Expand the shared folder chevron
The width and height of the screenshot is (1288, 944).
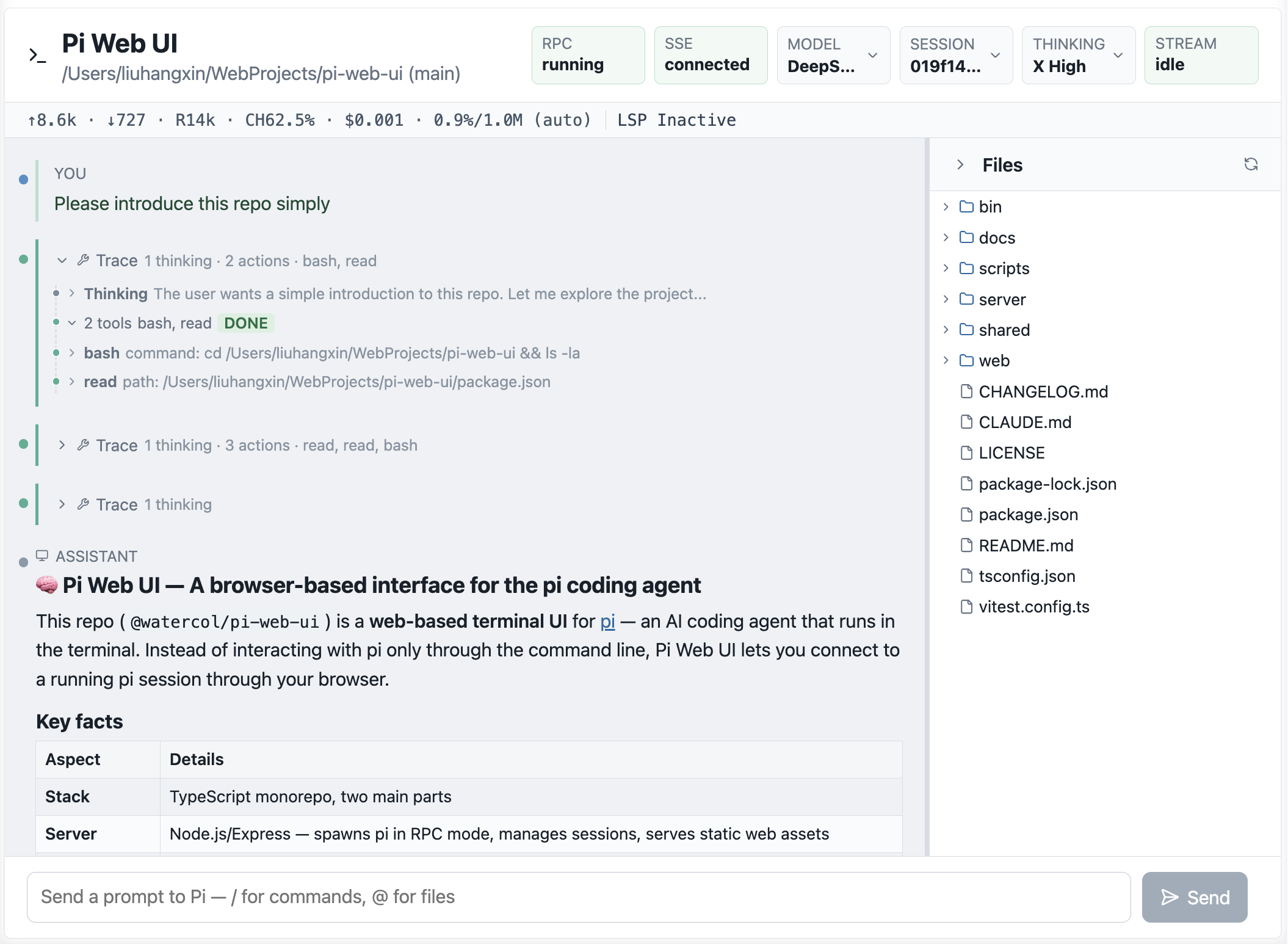point(946,330)
